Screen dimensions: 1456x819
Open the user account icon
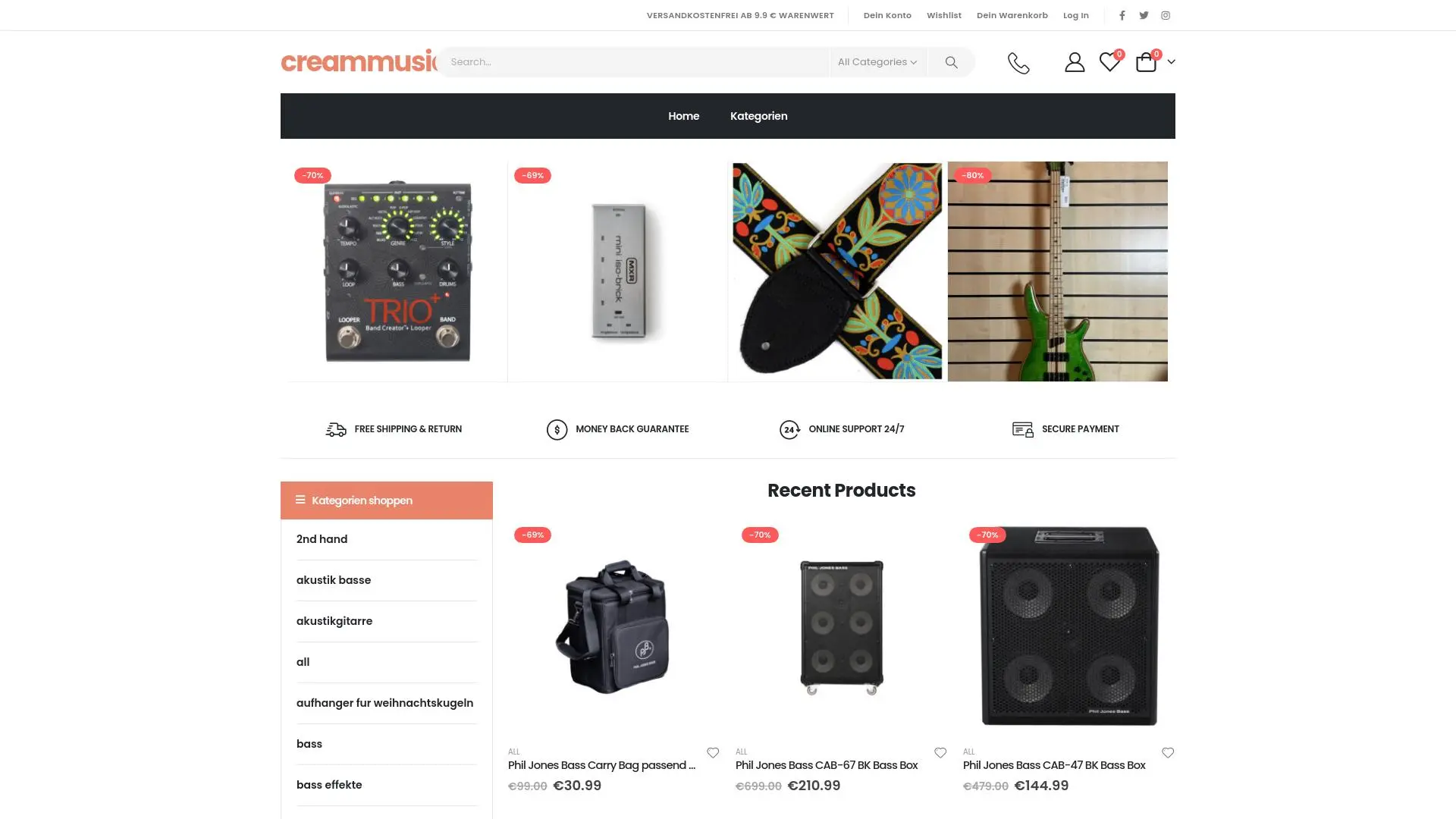[1075, 62]
